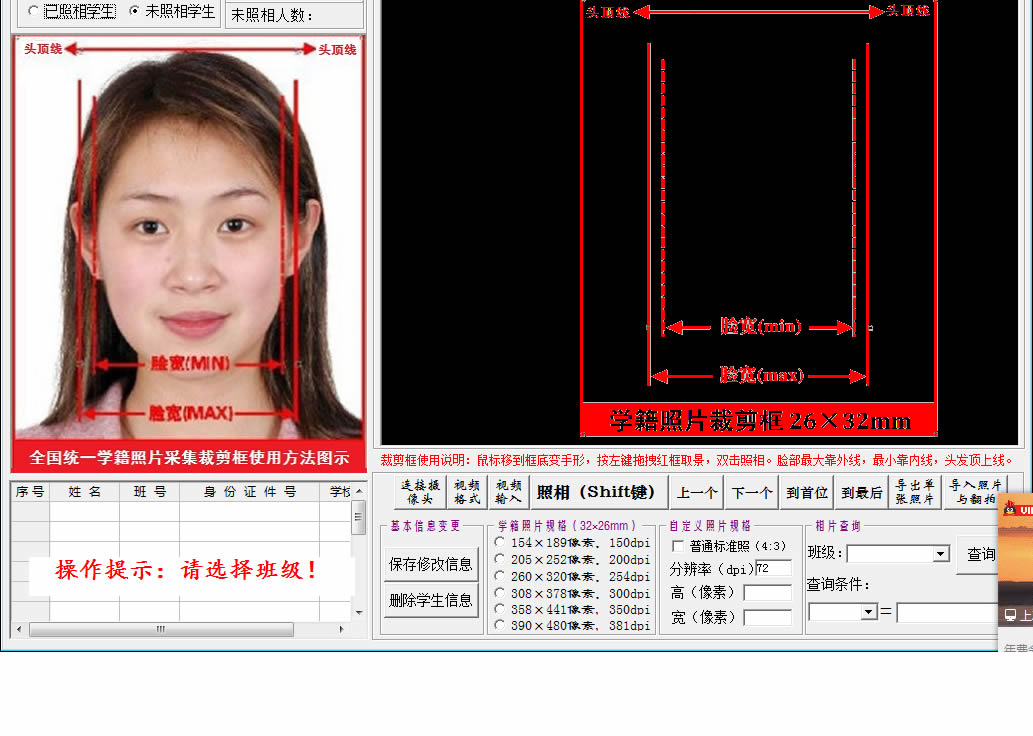Open the 视频输入 video input settings

[x=508, y=492]
